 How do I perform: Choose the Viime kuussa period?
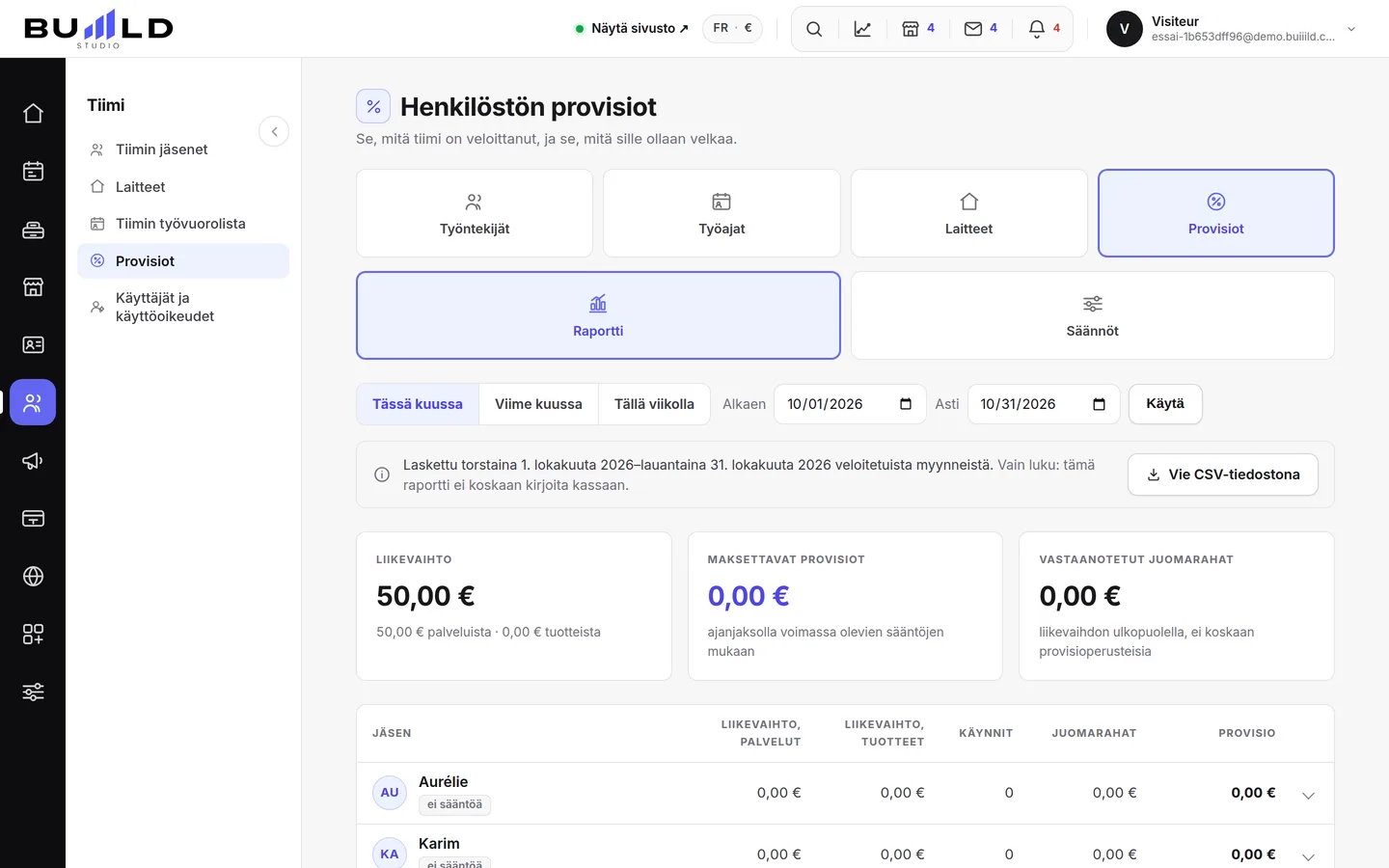click(538, 404)
